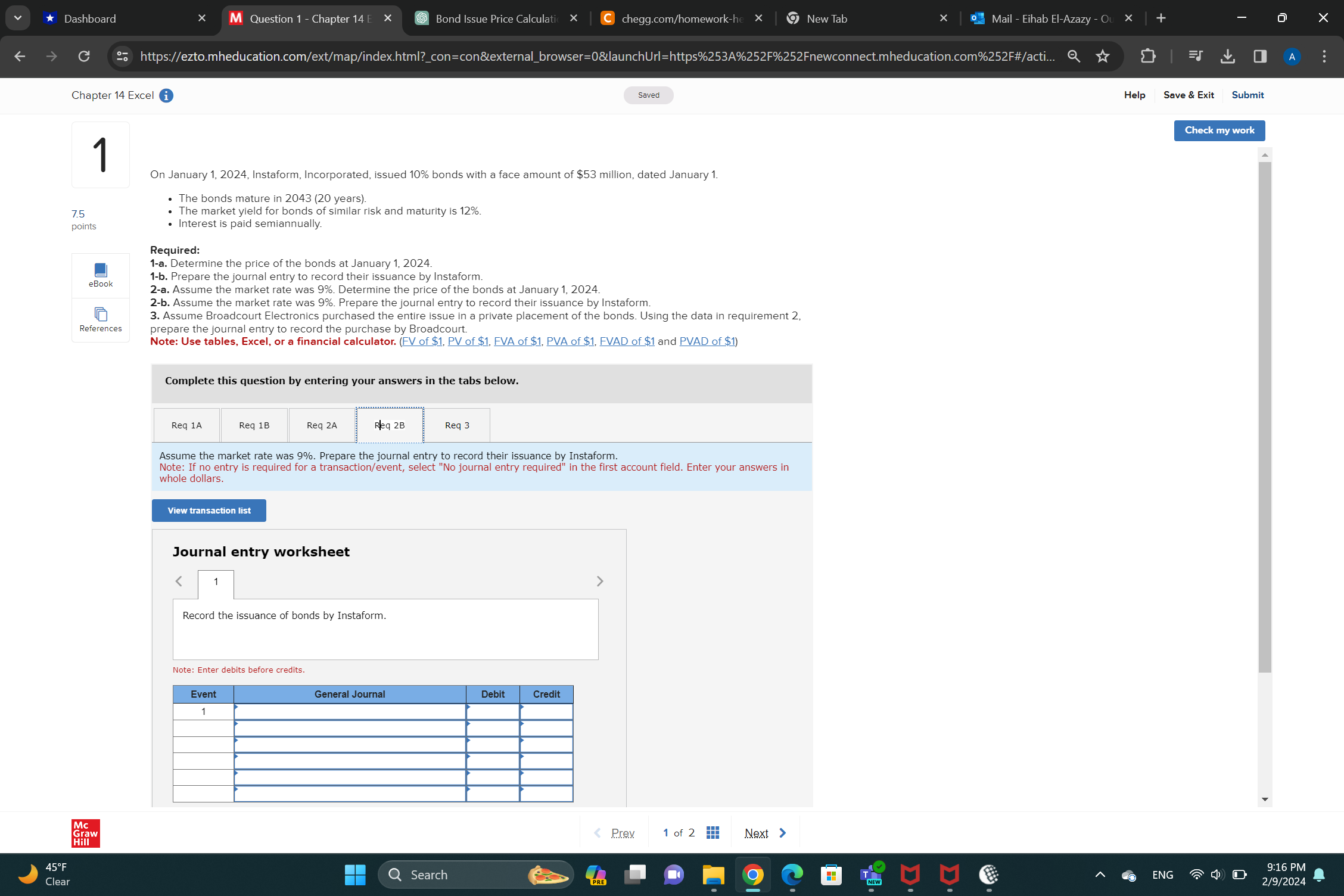Open browser Downloads
This screenshot has width=1344, height=896.
[x=1227, y=56]
